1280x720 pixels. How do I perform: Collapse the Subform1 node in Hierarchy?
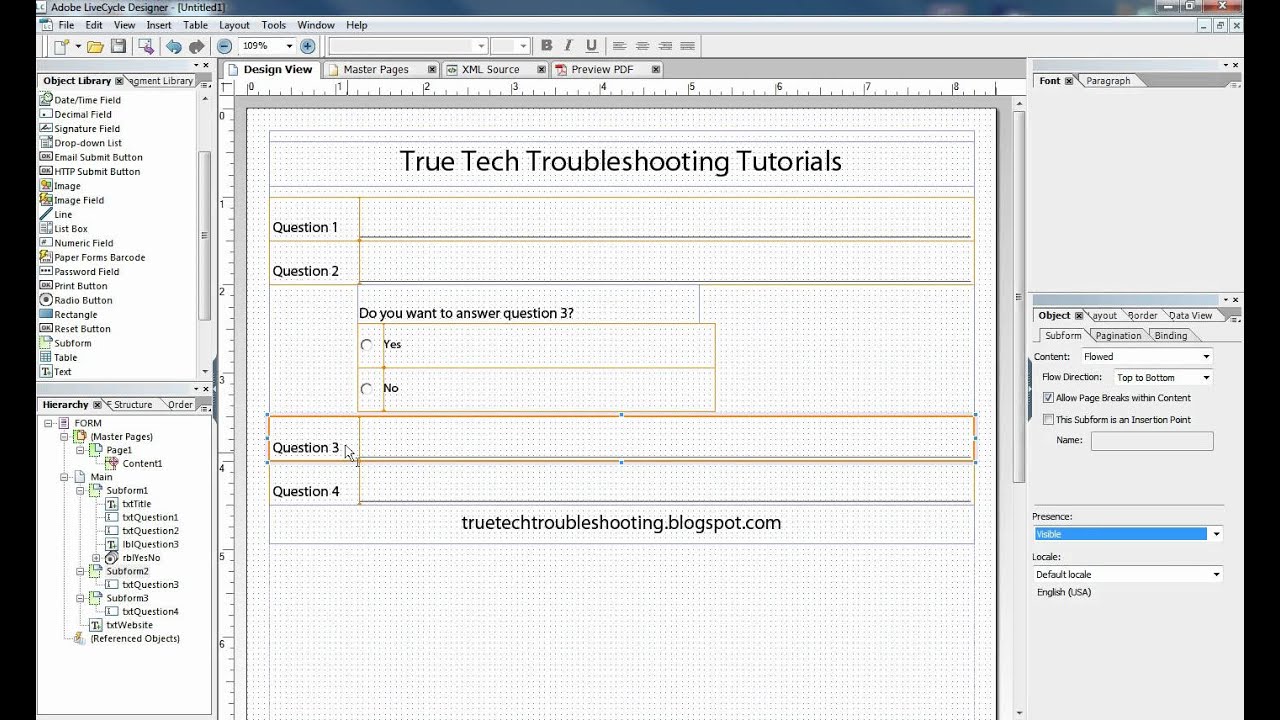pyautogui.click(x=80, y=491)
